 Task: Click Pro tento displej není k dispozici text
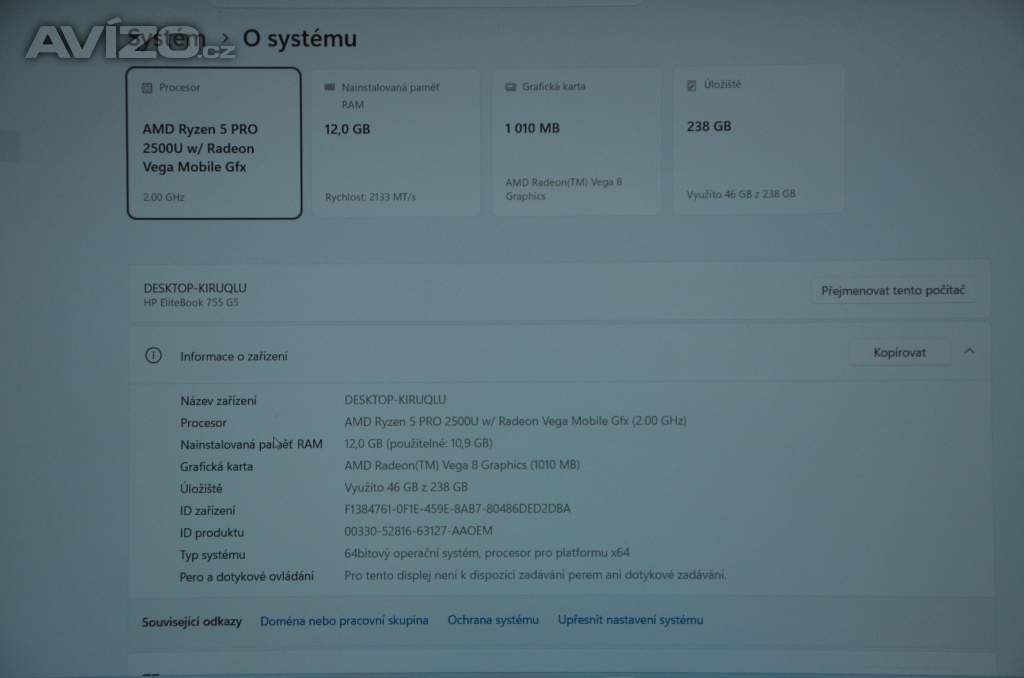(x=535, y=575)
